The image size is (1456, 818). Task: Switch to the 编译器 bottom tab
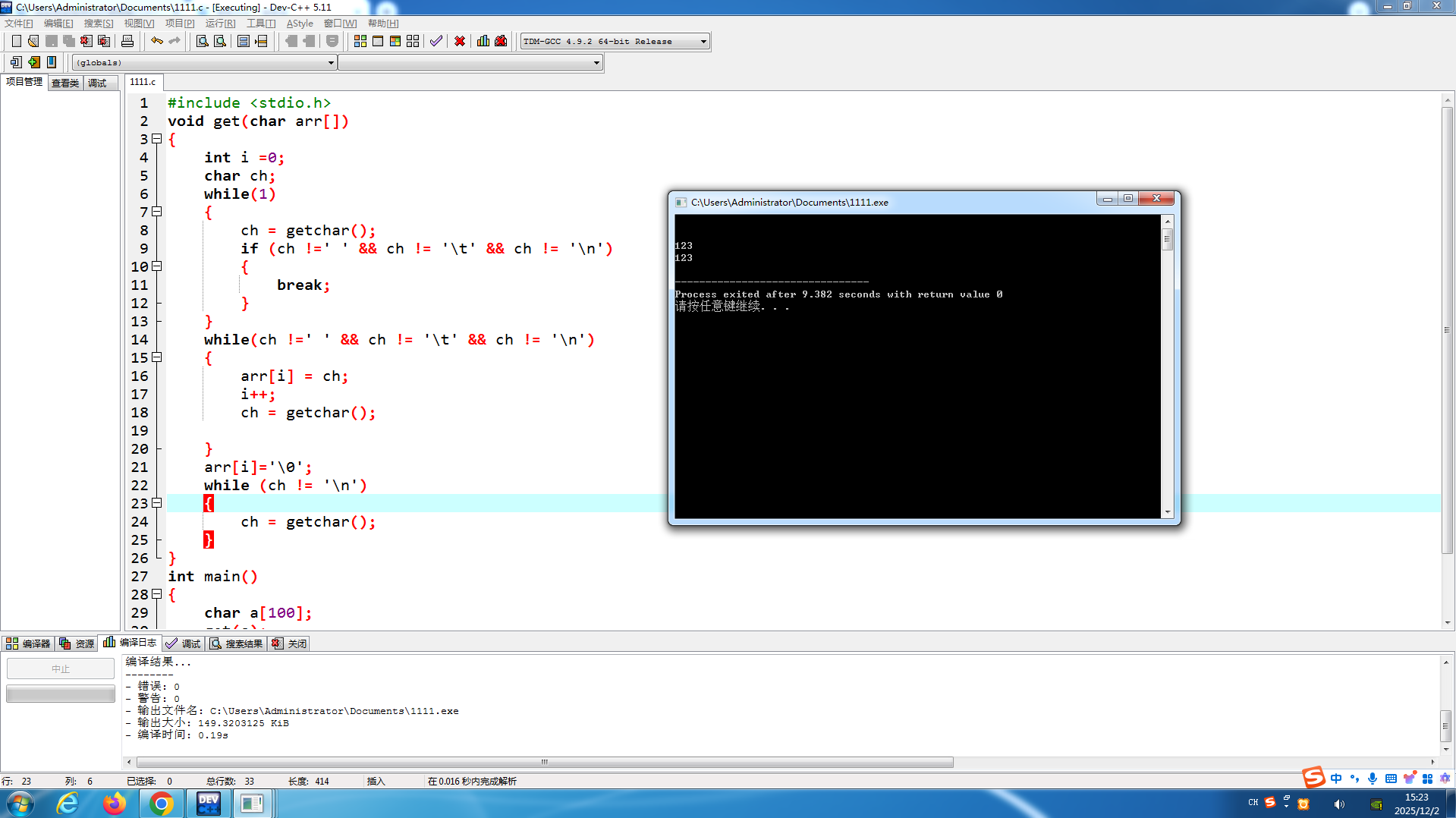pos(28,643)
